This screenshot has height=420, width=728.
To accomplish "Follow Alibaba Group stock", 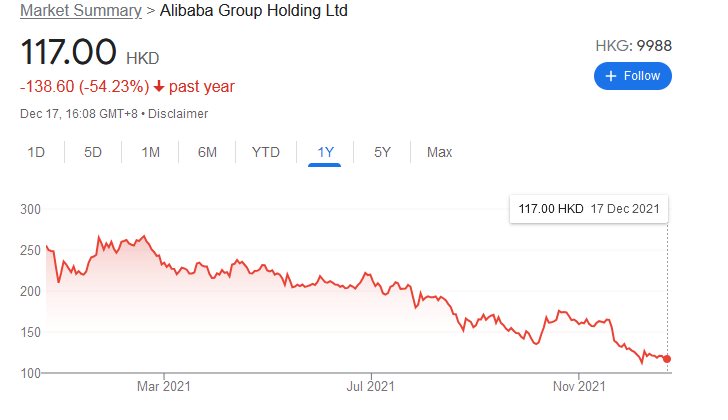I will pyautogui.click(x=632, y=75).
